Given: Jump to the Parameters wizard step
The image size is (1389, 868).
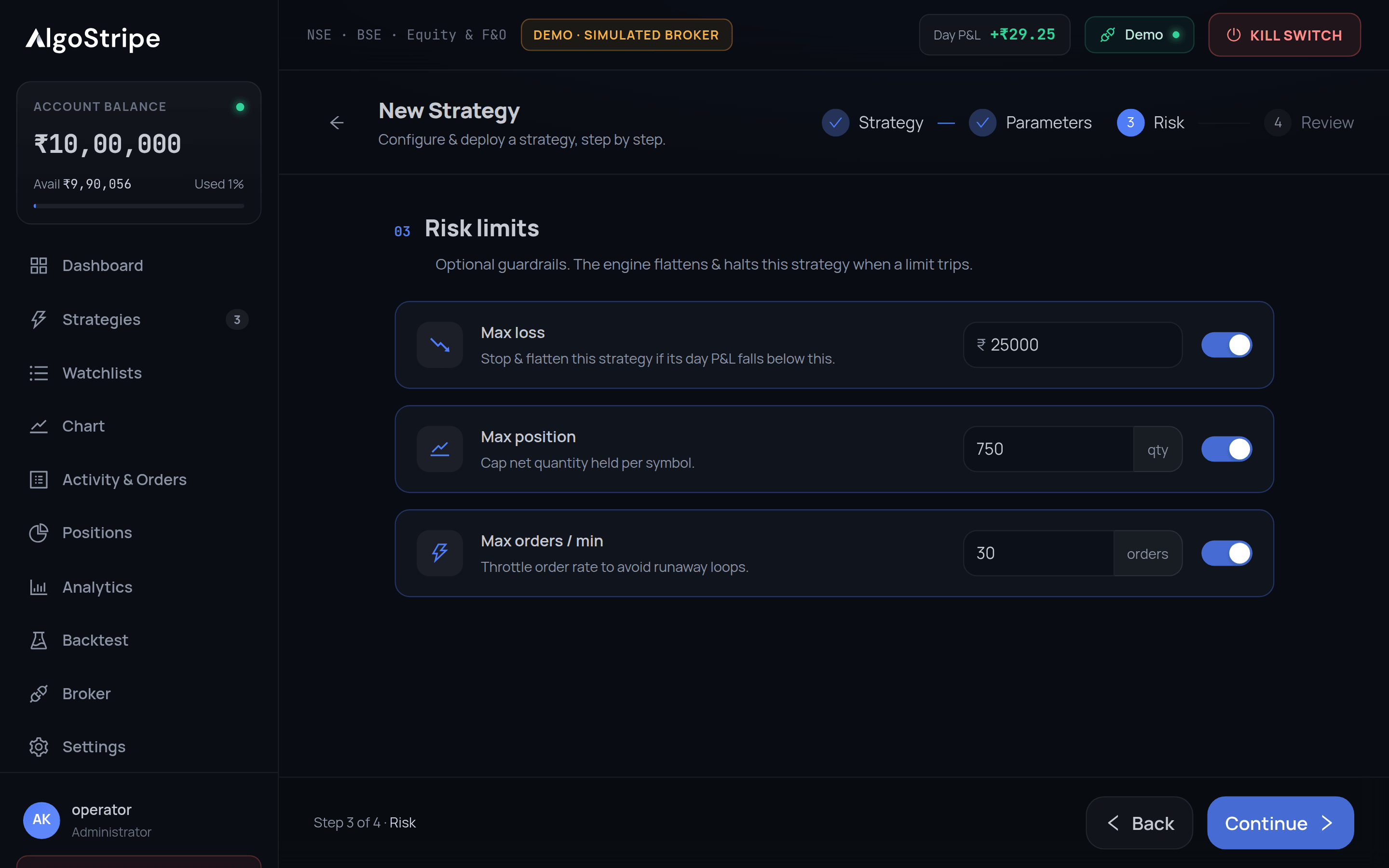Looking at the screenshot, I should tap(1030, 122).
